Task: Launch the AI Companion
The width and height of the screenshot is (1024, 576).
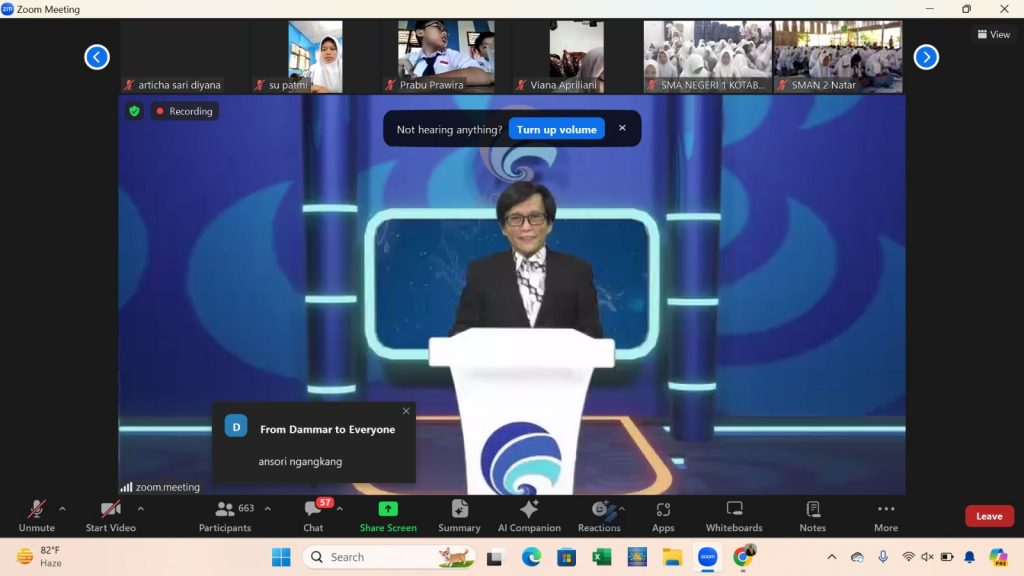Action: 529,509
